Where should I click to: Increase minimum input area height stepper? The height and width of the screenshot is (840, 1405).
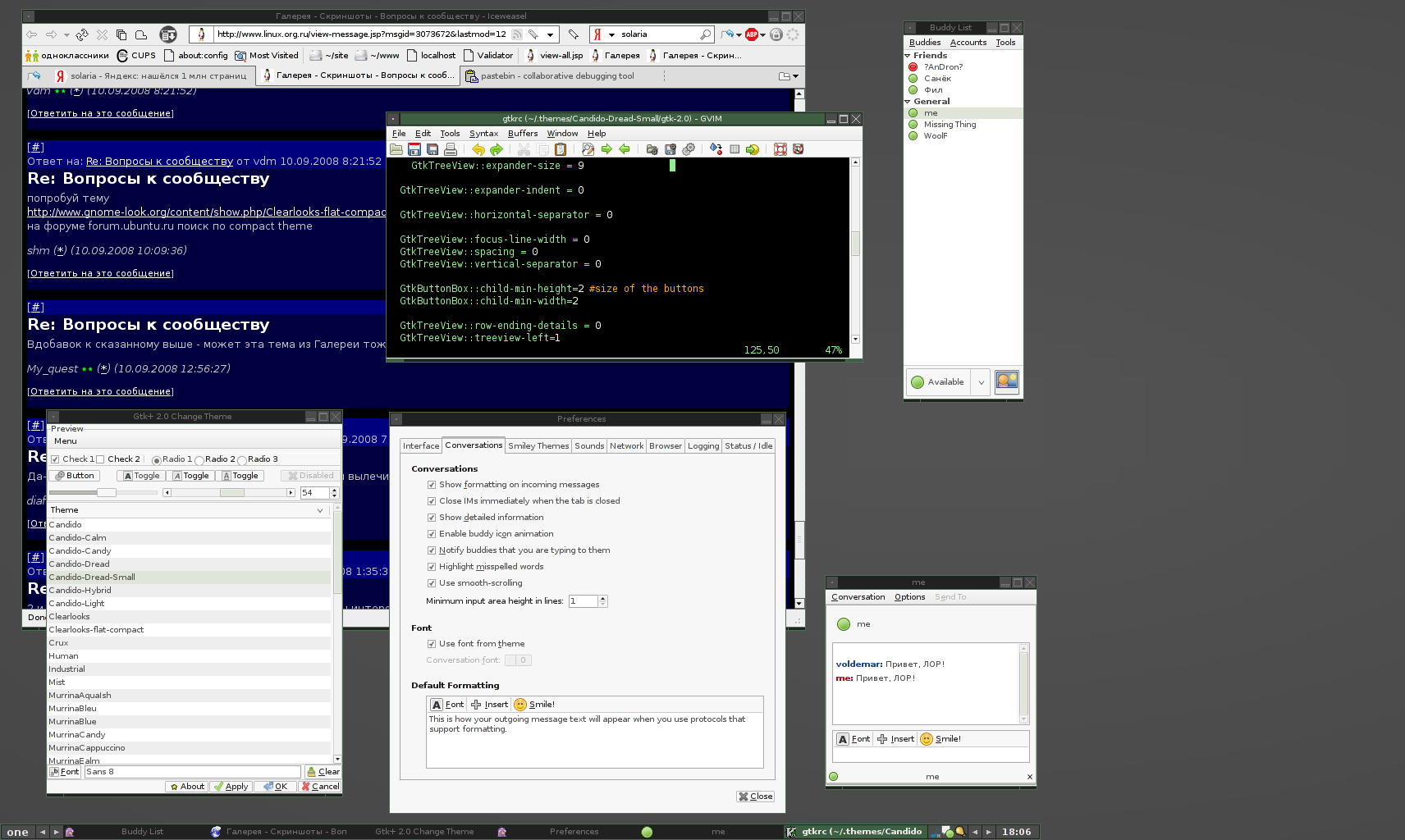tap(603, 598)
